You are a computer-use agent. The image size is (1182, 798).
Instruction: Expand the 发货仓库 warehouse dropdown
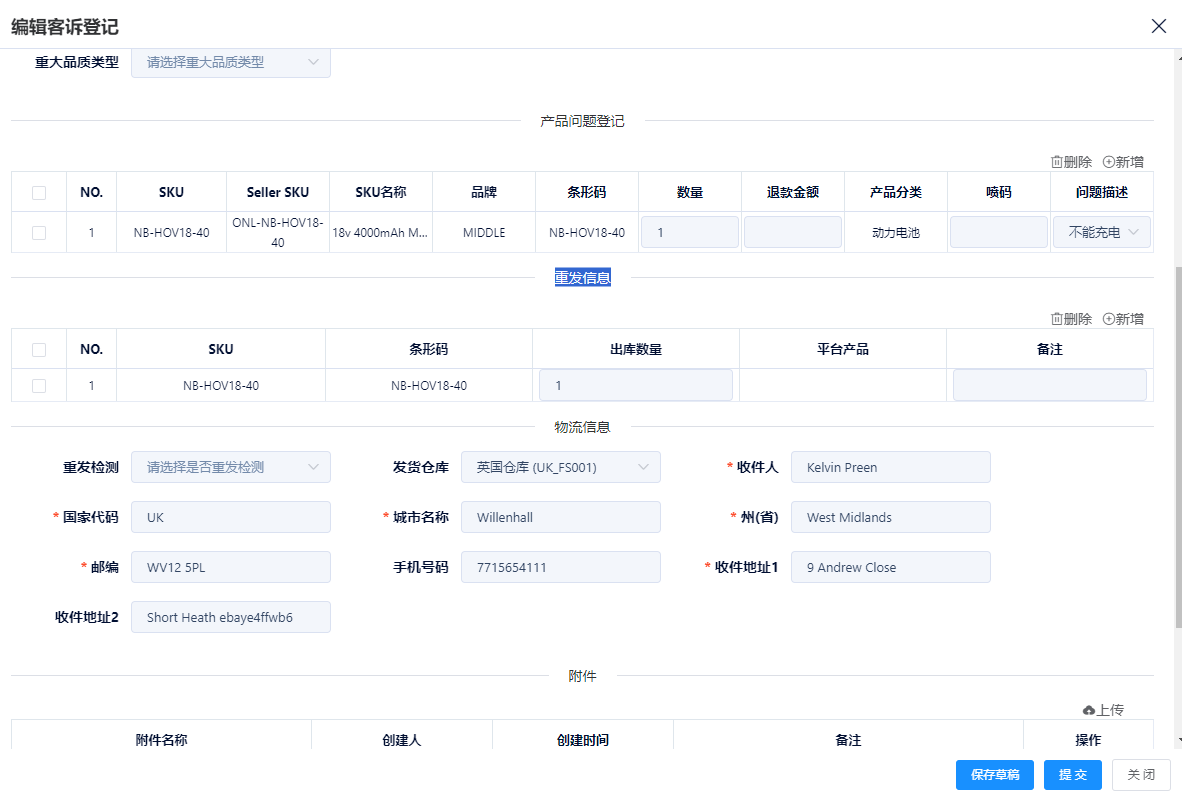tap(560, 467)
